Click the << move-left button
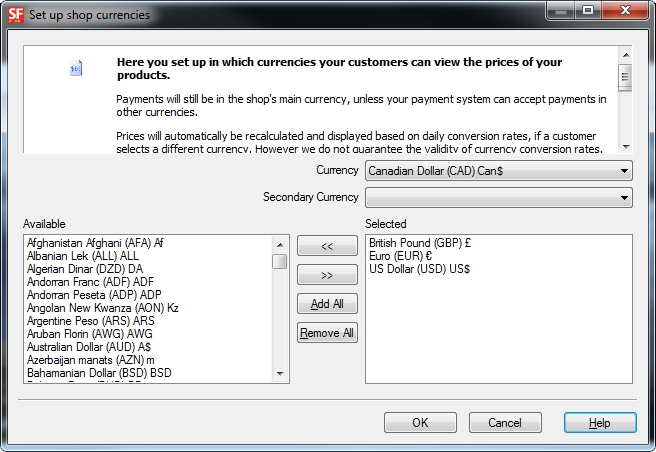This screenshot has width=656, height=452. [327, 246]
